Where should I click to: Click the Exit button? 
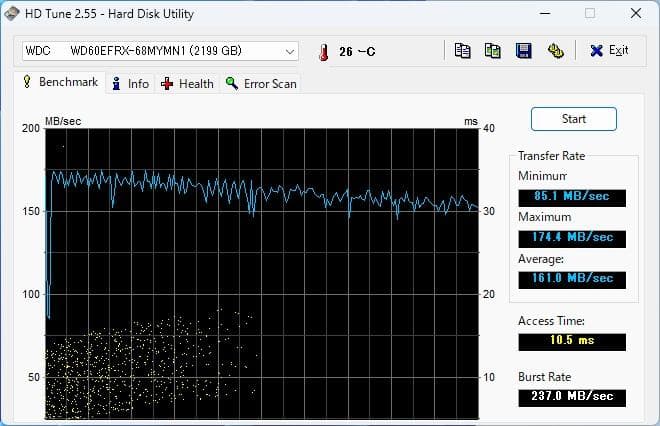[x=609, y=51]
